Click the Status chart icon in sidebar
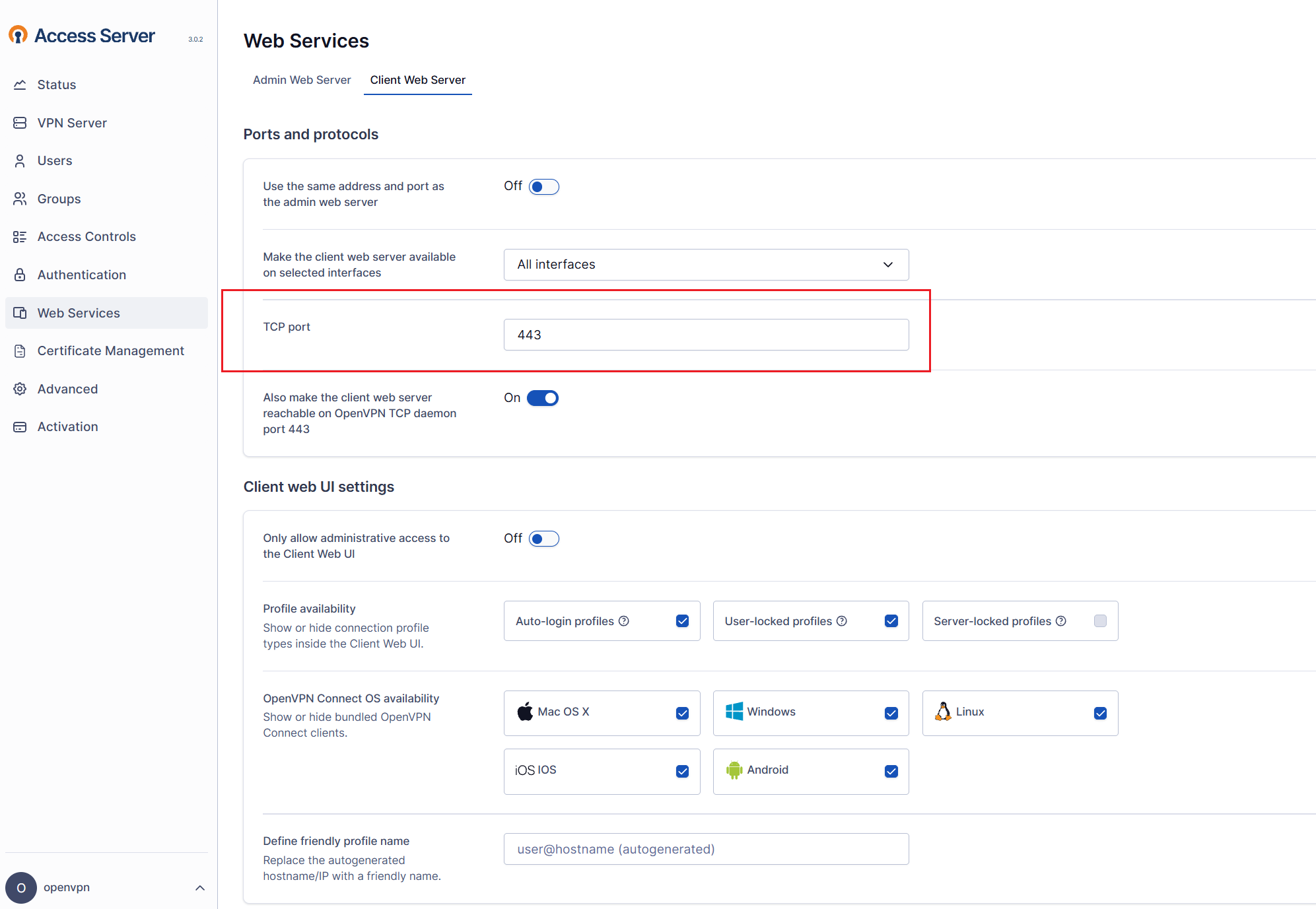This screenshot has height=909, width=1316. point(20,84)
